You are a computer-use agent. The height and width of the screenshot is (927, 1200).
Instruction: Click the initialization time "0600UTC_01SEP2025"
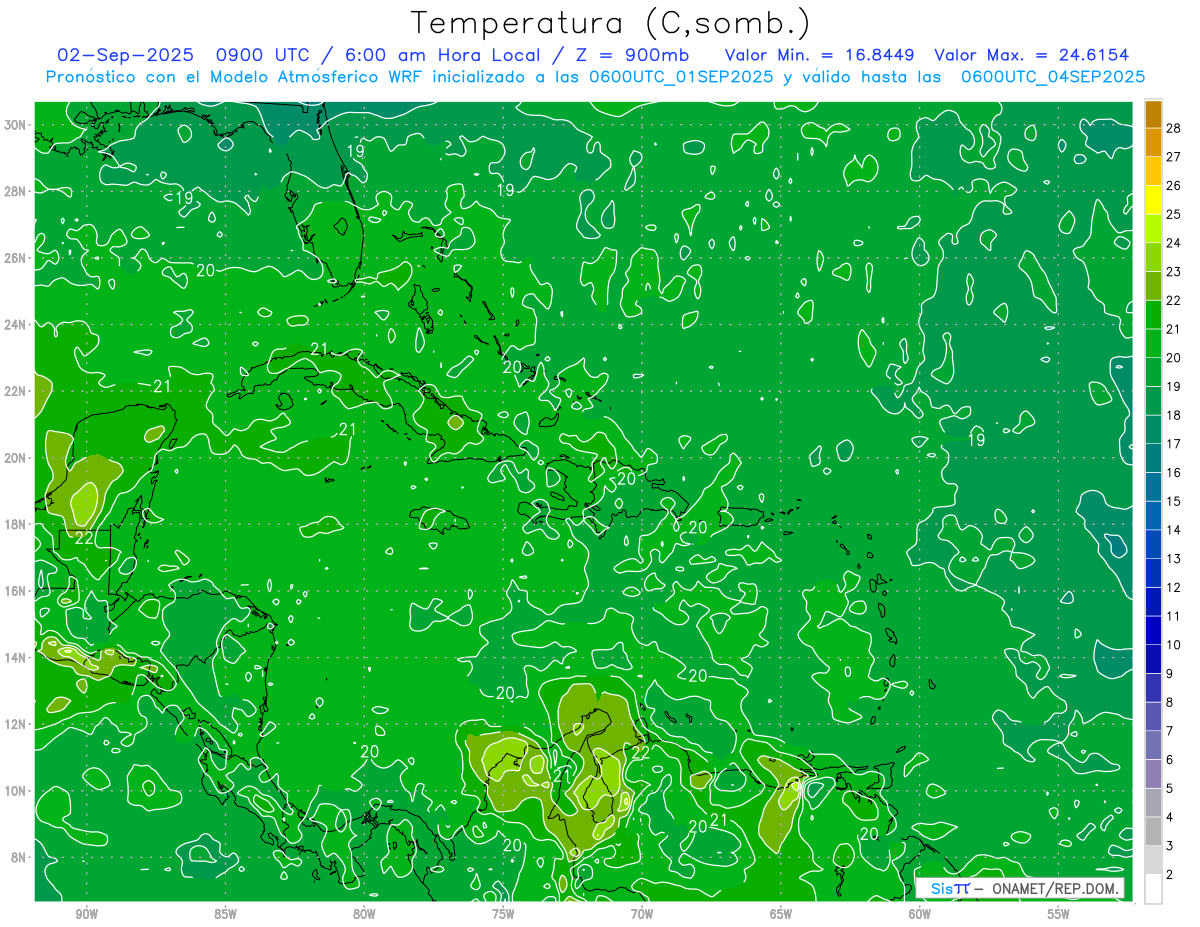(680, 76)
